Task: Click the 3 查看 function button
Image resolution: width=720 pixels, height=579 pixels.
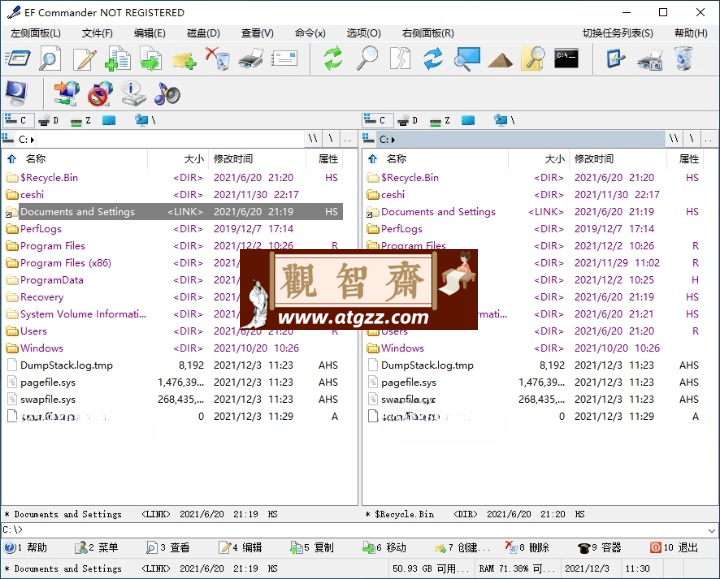Action: (168, 547)
